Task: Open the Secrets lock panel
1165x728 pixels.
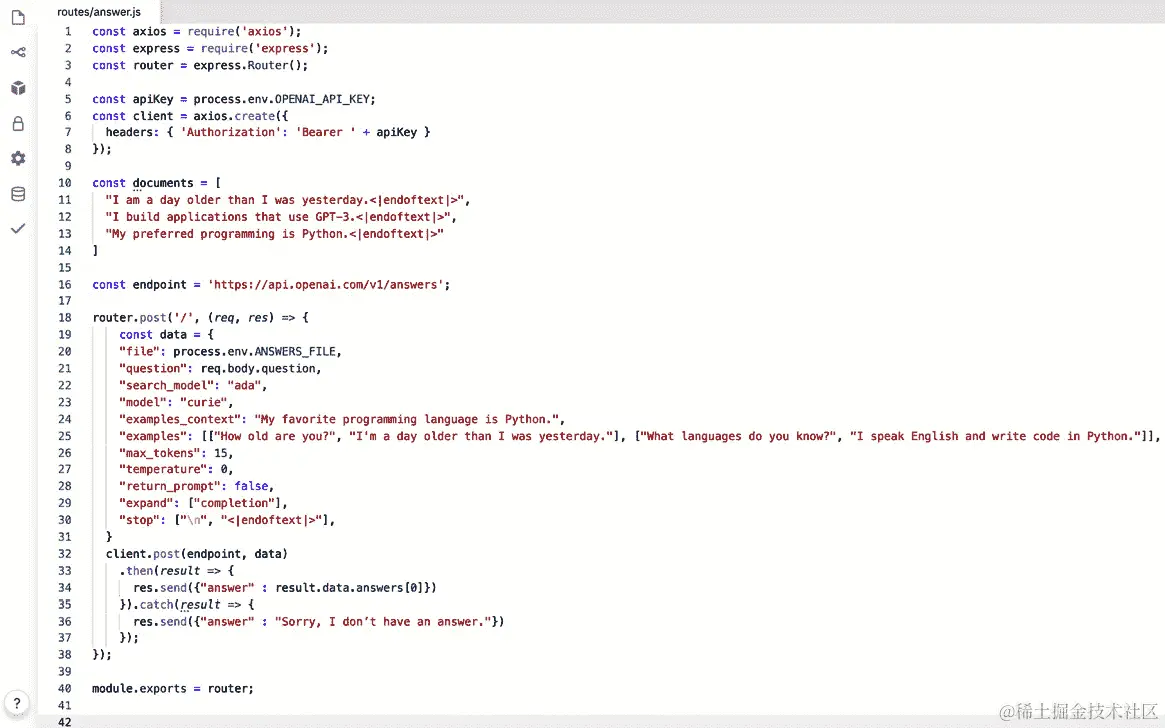Action: click(x=17, y=122)
